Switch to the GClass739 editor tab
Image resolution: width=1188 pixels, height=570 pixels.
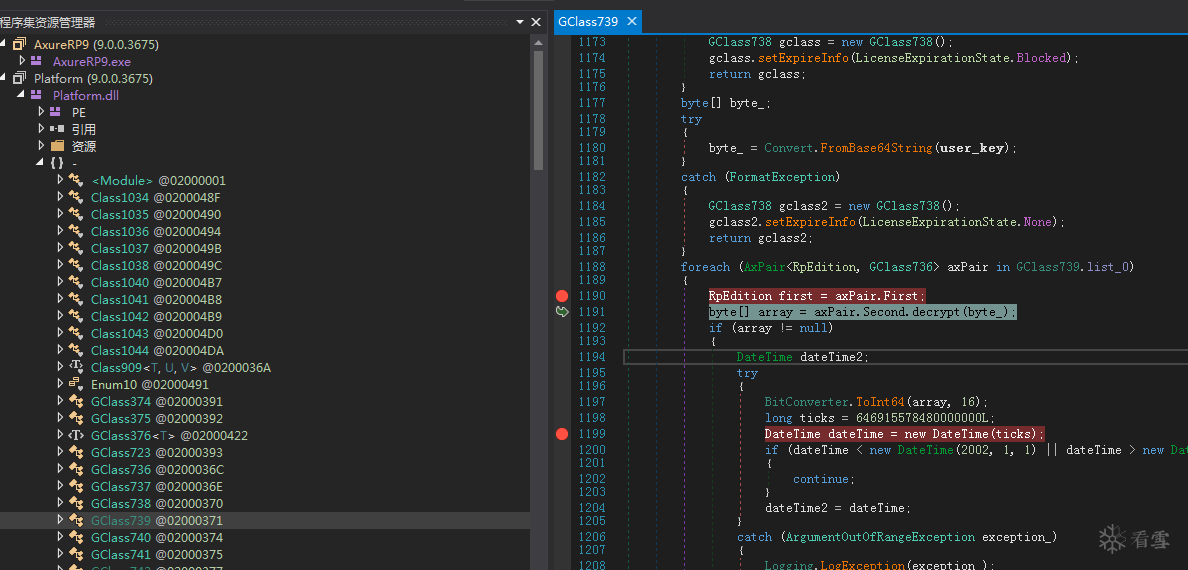[588, 22]
